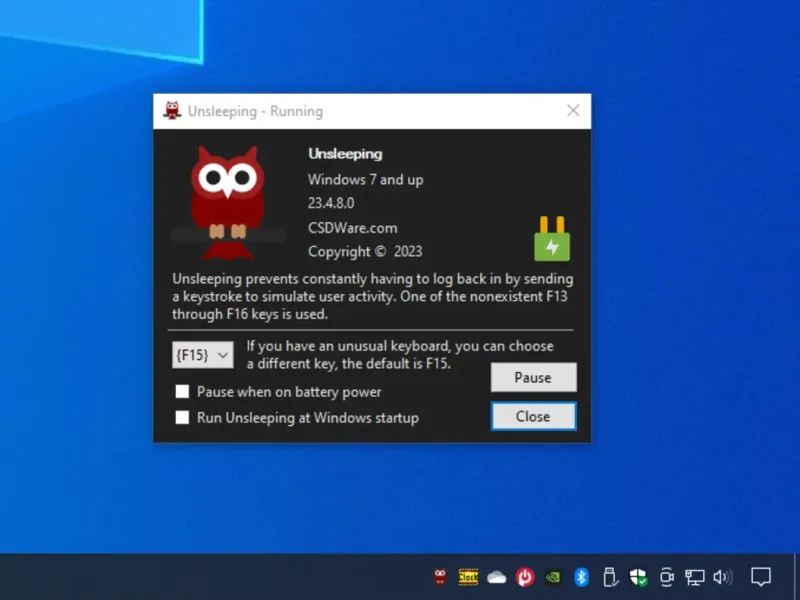Click the Pause button
Image resolution: width=800 pixels, height=600 pixels.
pos(534,377)
